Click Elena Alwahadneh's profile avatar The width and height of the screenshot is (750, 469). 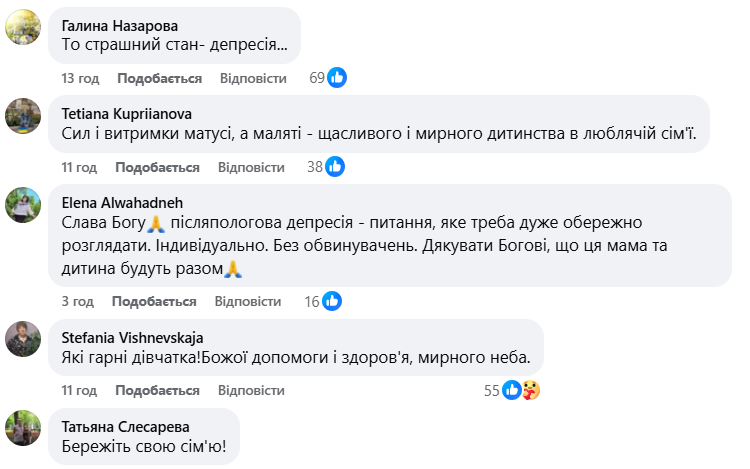tap(23, 204)
